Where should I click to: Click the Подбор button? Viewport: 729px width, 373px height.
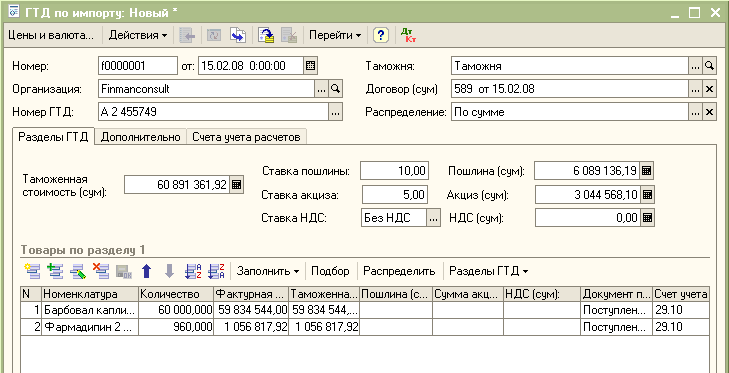(x=330, y=271)
